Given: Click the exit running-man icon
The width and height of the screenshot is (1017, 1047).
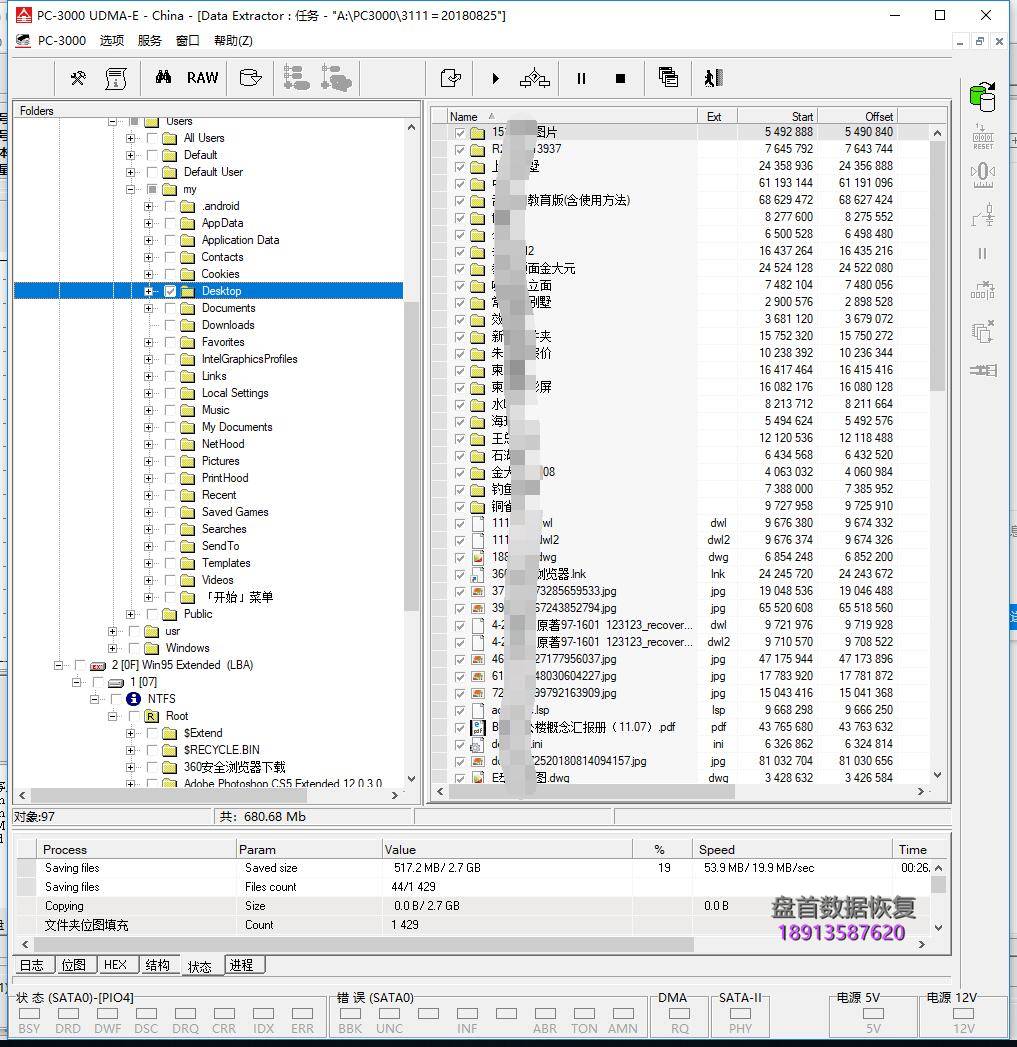Looking at the screenshot, I should tap(712, 78).
